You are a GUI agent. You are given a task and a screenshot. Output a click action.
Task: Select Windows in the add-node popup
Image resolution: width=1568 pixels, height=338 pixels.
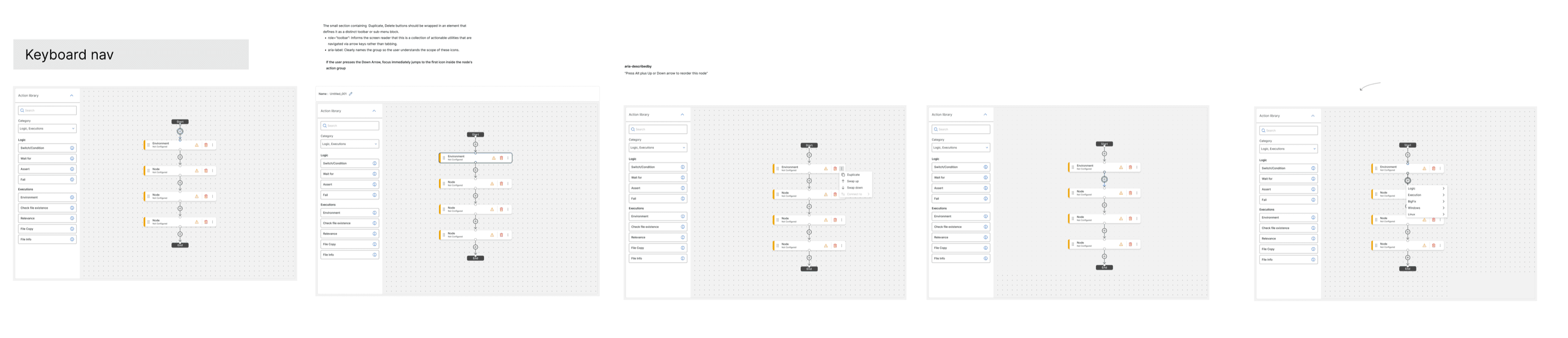point(1425,208)
